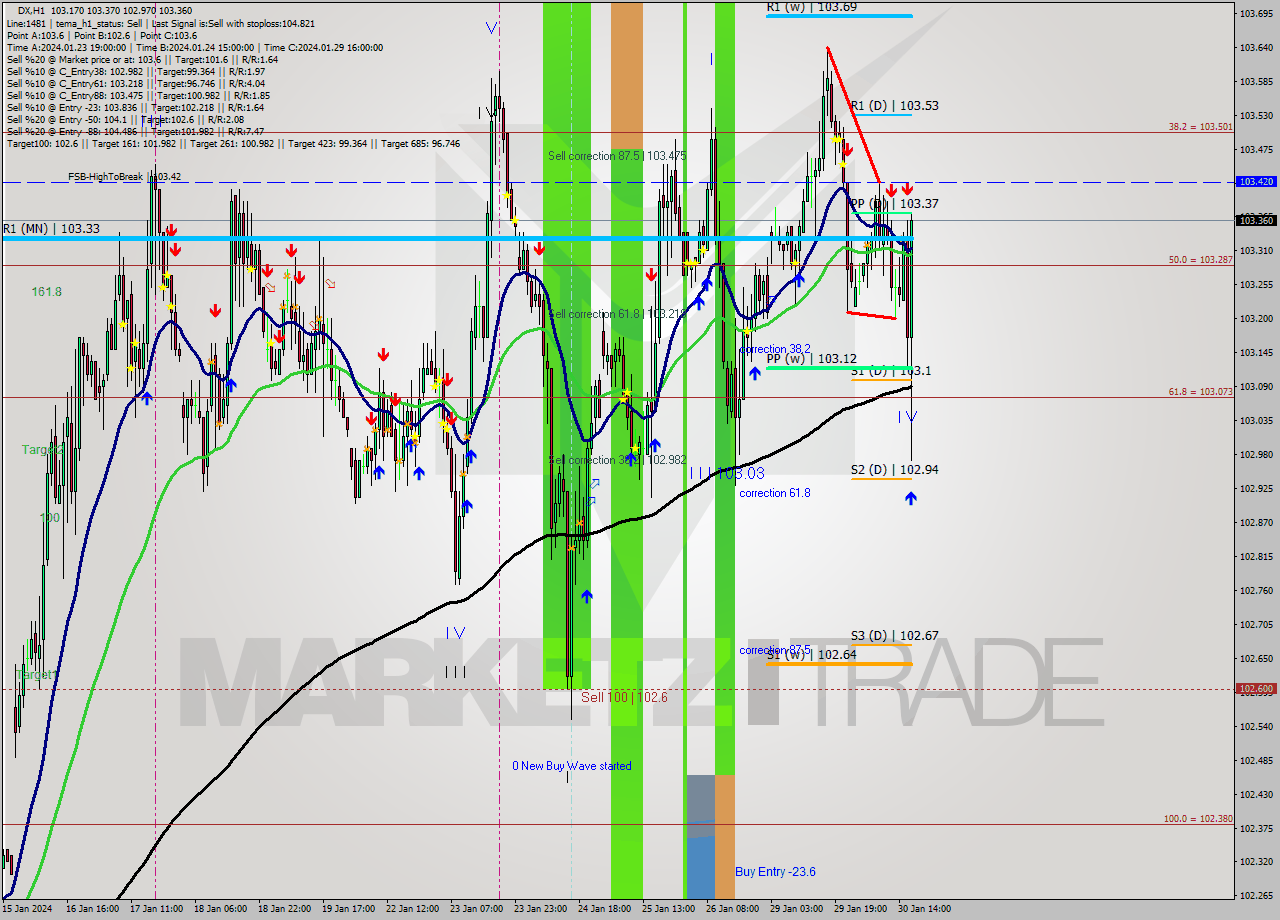1280x920 pixels.
Task: Click the green 161.8 label
Action: [47, 292]
